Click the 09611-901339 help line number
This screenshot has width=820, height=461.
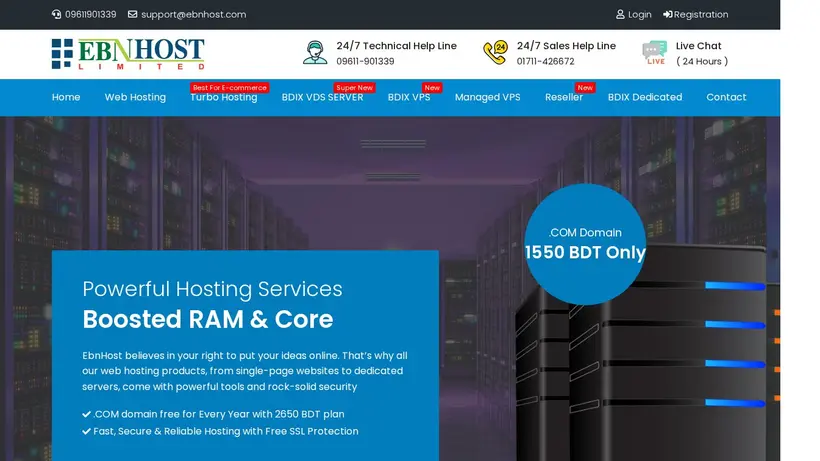tap(365, 61)
